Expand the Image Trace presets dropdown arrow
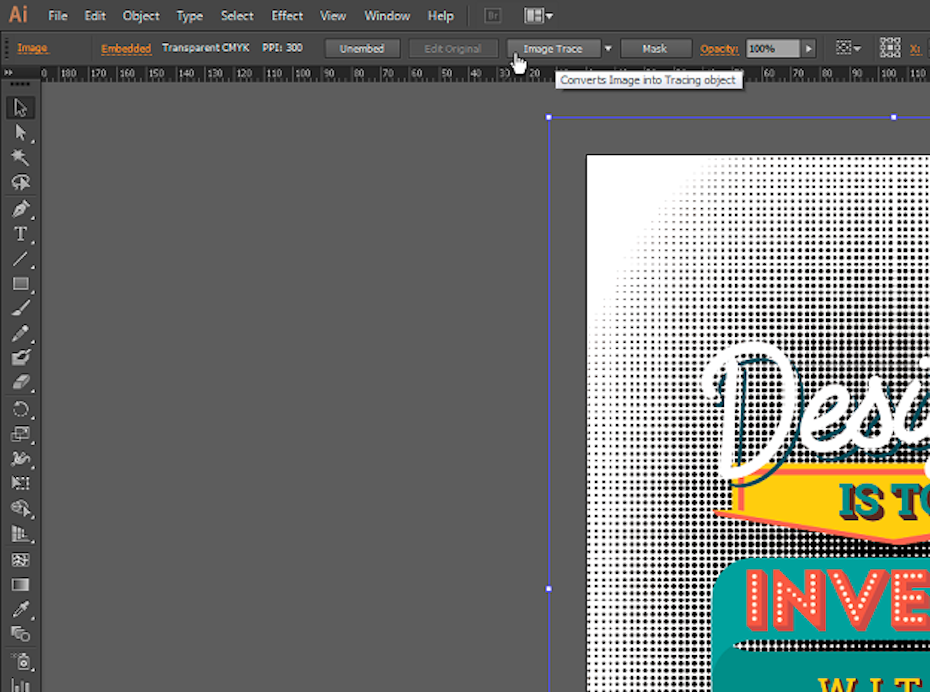930x692 pixels. coord(607,49)
